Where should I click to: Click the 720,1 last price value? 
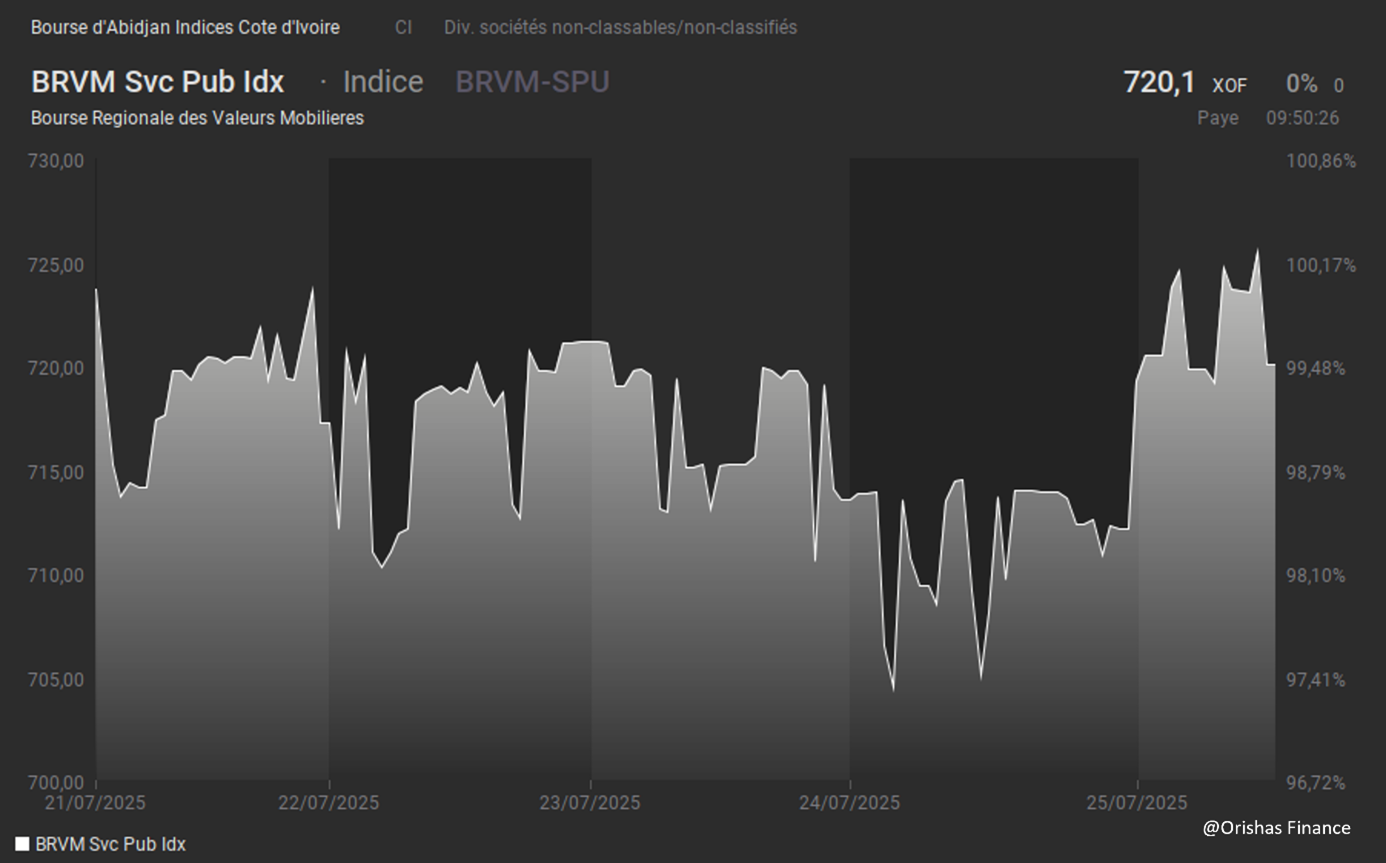1159,82
